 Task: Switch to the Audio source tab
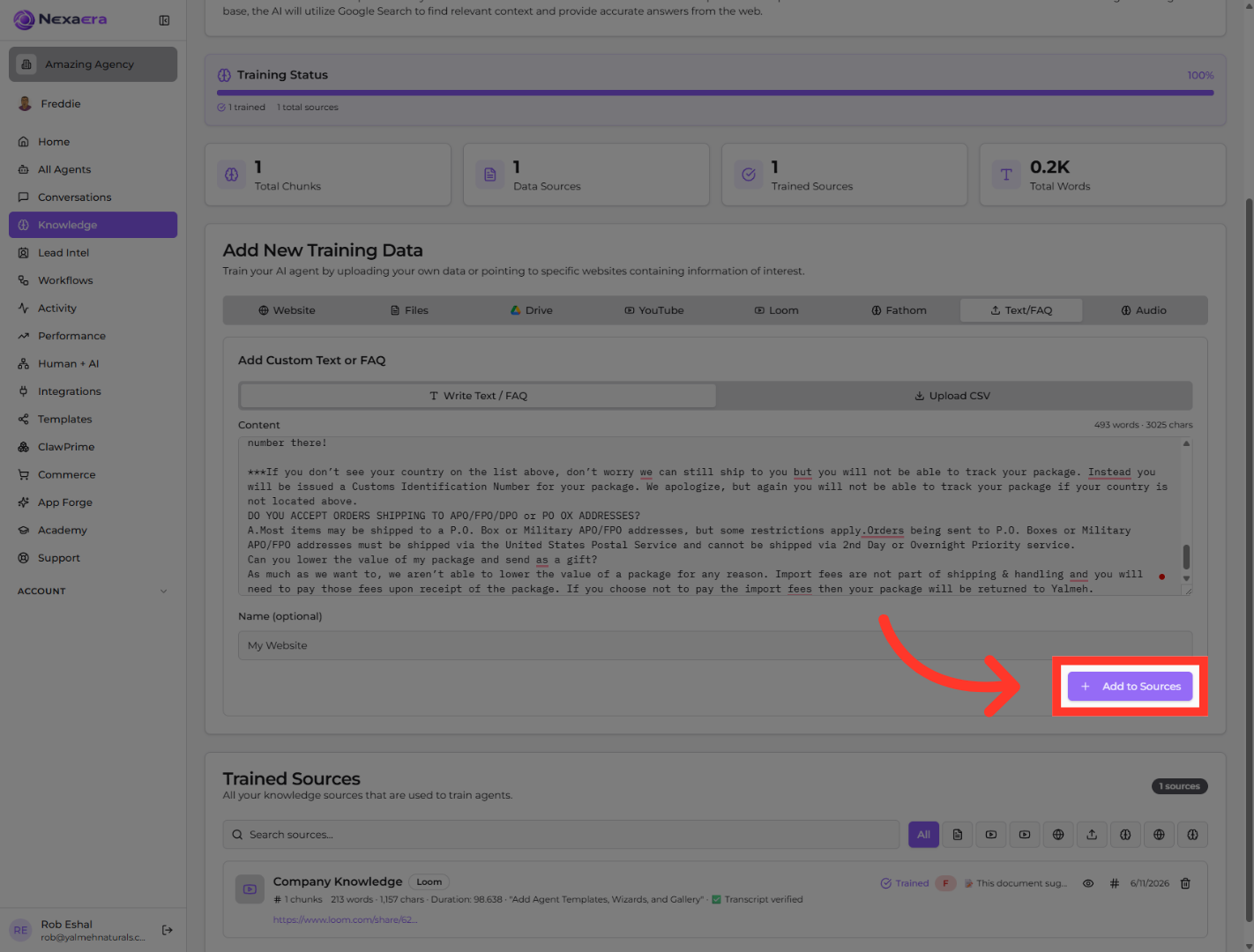1144,310
